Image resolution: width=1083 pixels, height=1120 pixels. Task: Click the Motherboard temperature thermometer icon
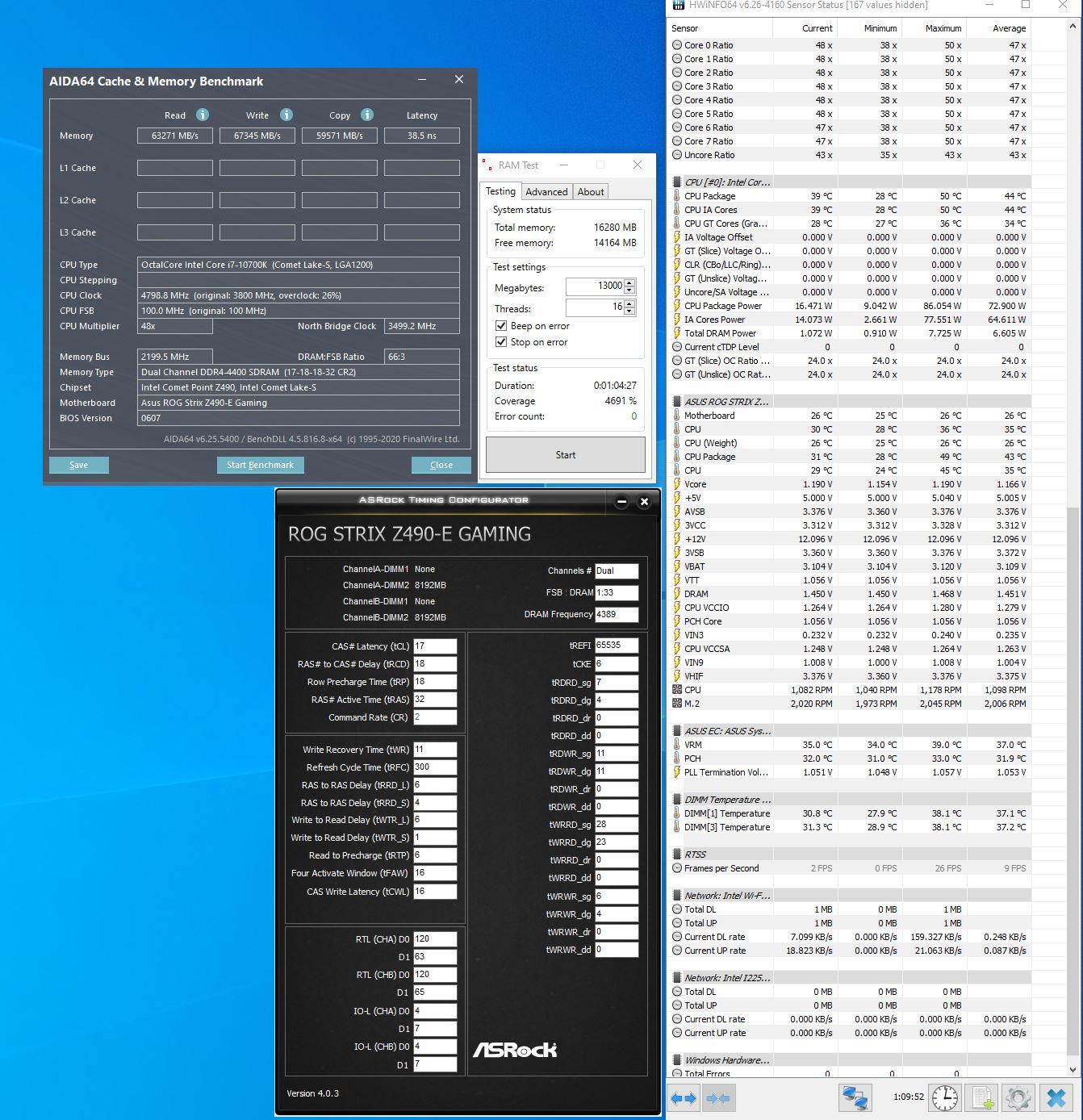(x=677, y=416)
